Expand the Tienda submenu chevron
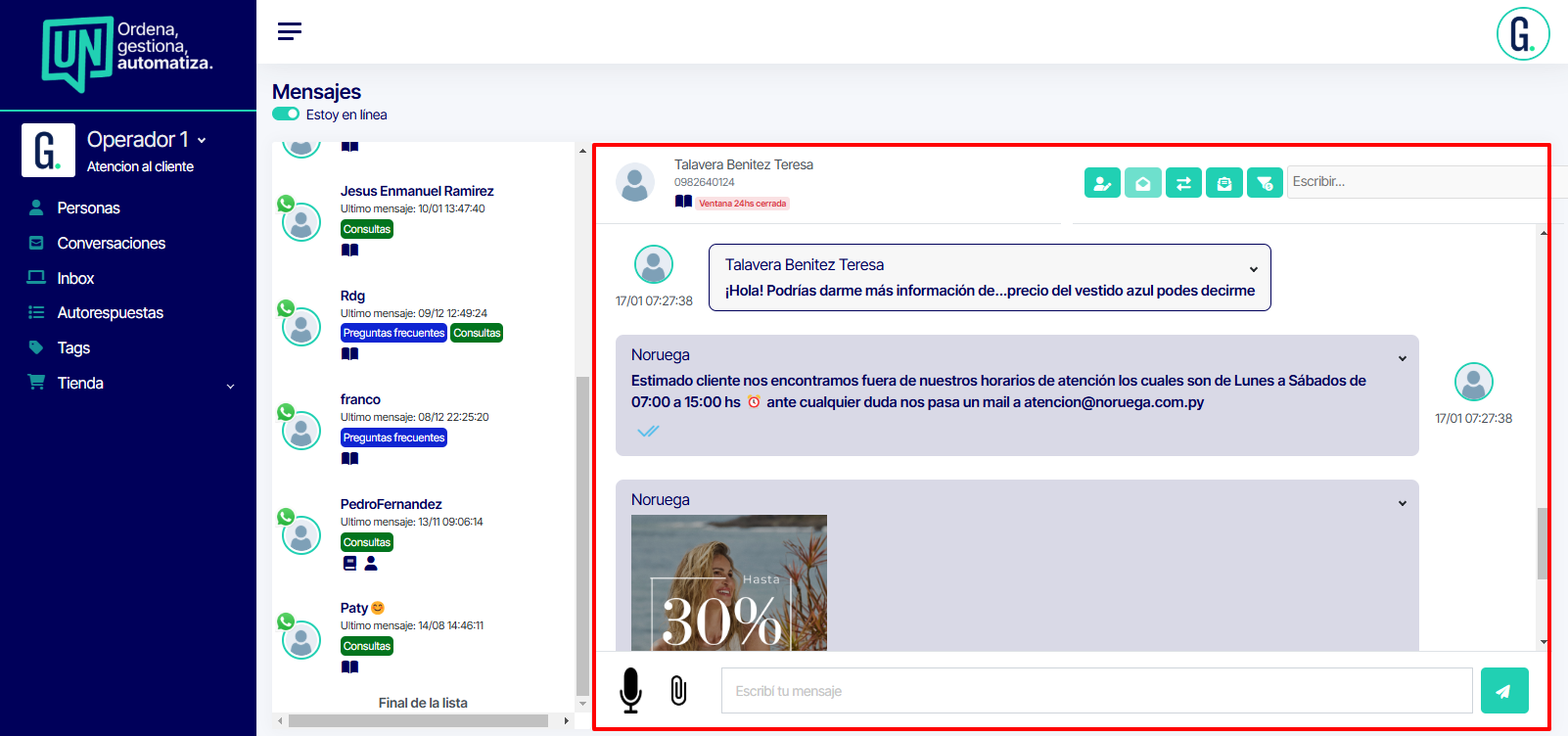The image size is (1568, 736). 231,386
